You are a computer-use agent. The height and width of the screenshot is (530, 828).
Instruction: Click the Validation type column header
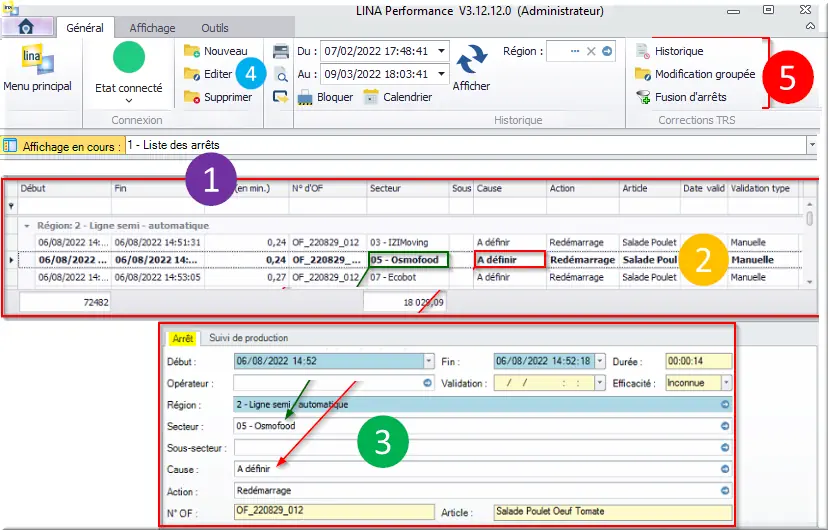pyautogui.click(x=763, y=188)
